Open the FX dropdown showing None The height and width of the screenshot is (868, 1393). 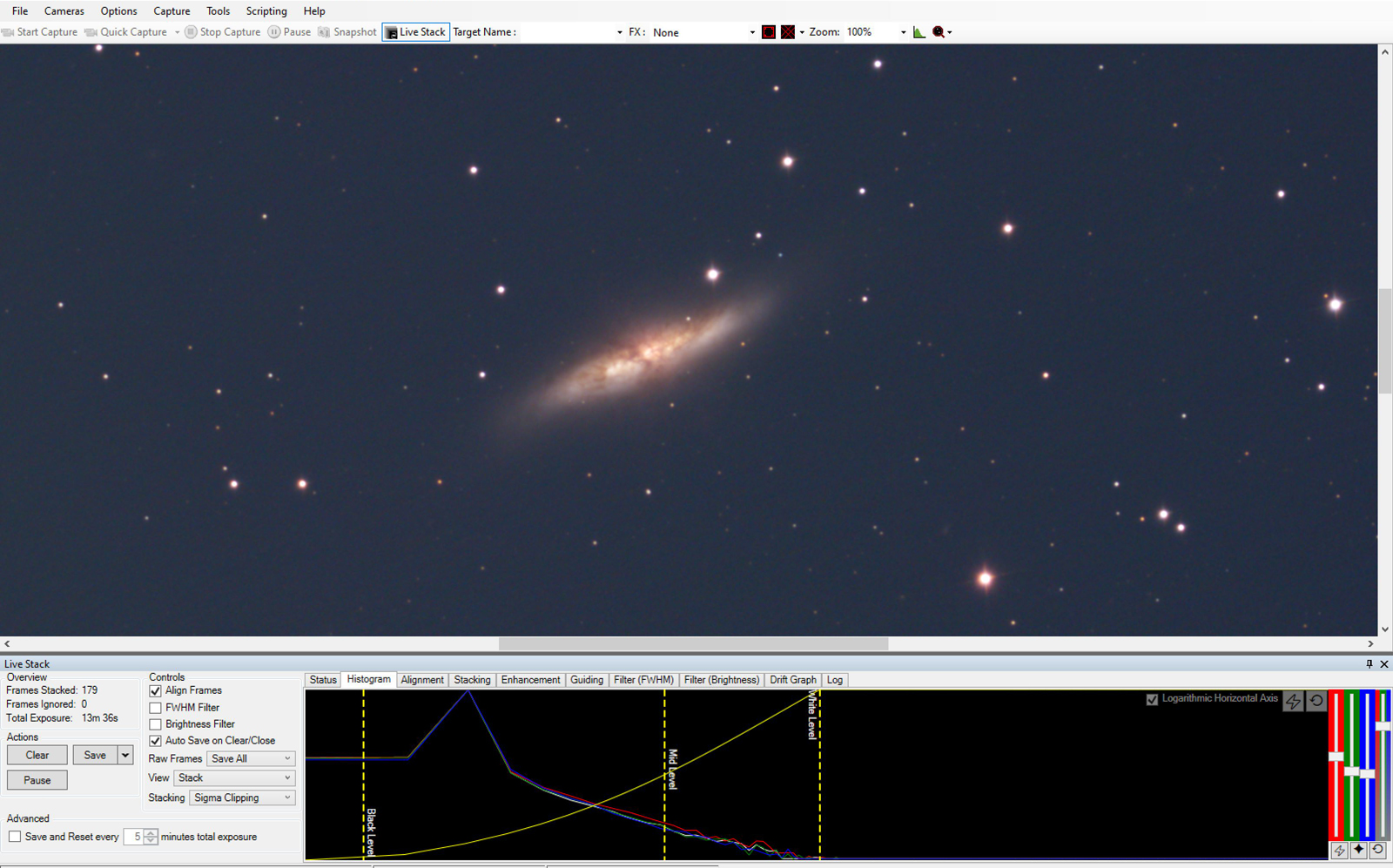click(752, 32)
